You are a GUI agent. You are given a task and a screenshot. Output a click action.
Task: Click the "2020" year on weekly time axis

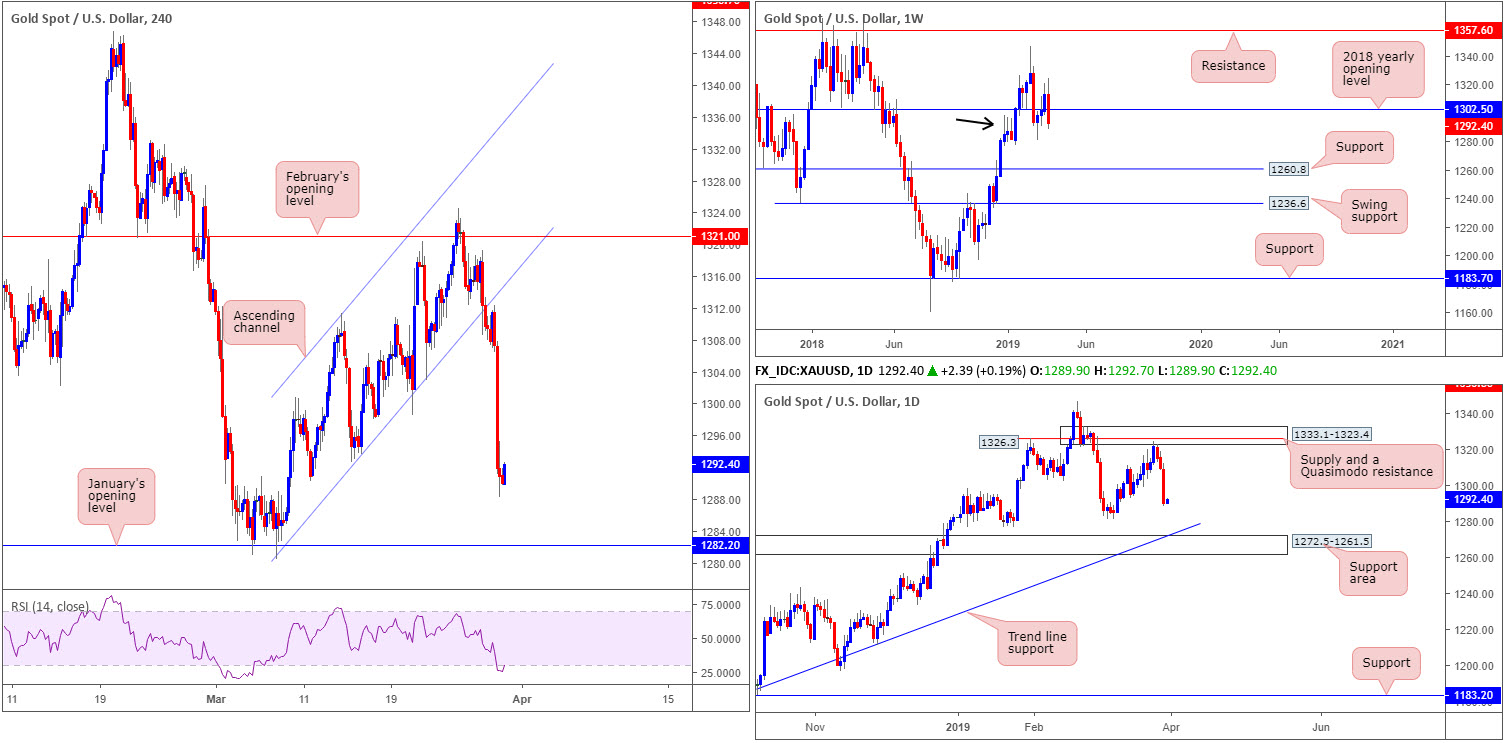1200,343
